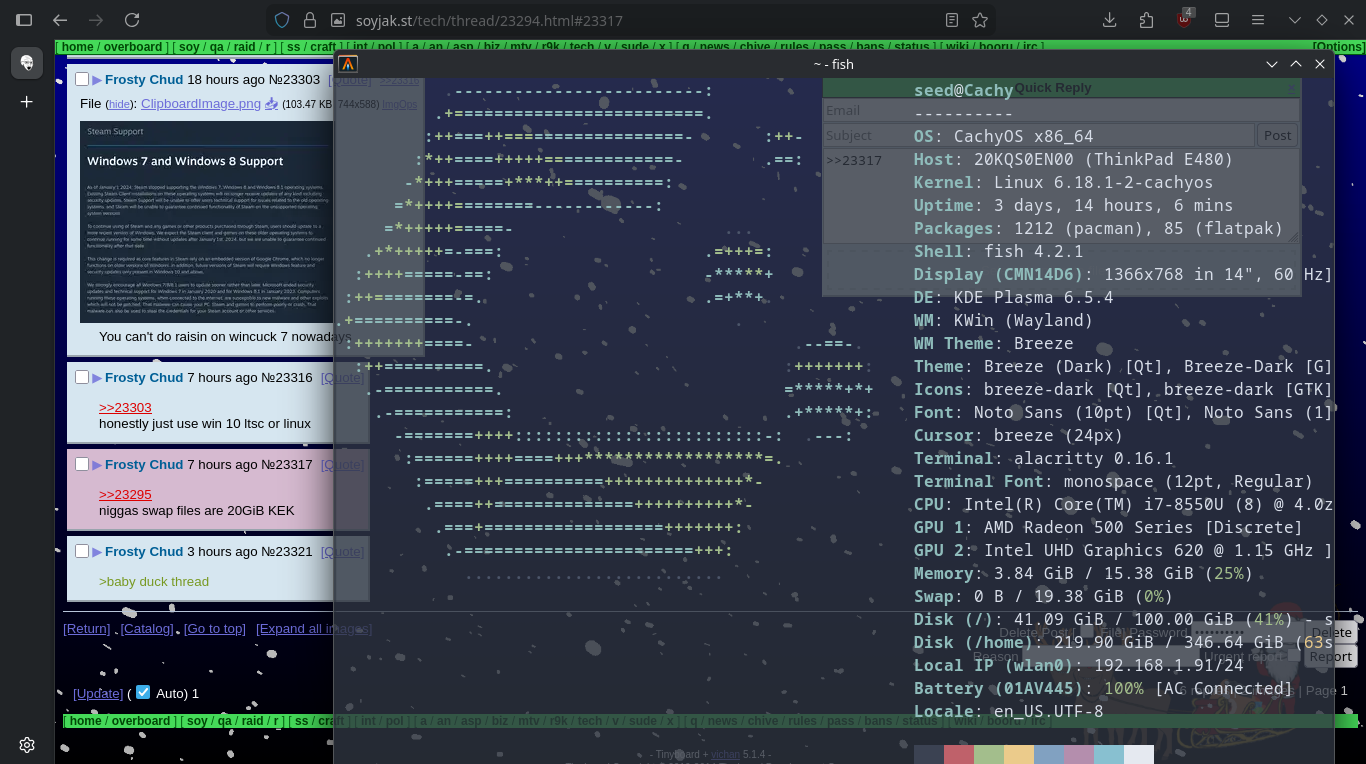Click the Catalog link
Viewport: 1366px width, 764px height.
click(x=147, y=629)
